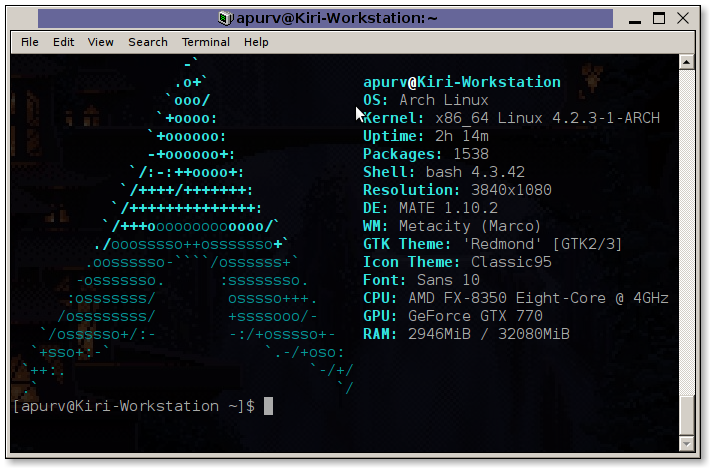Click the Shell value bash 4.3.42

[475, 172]
